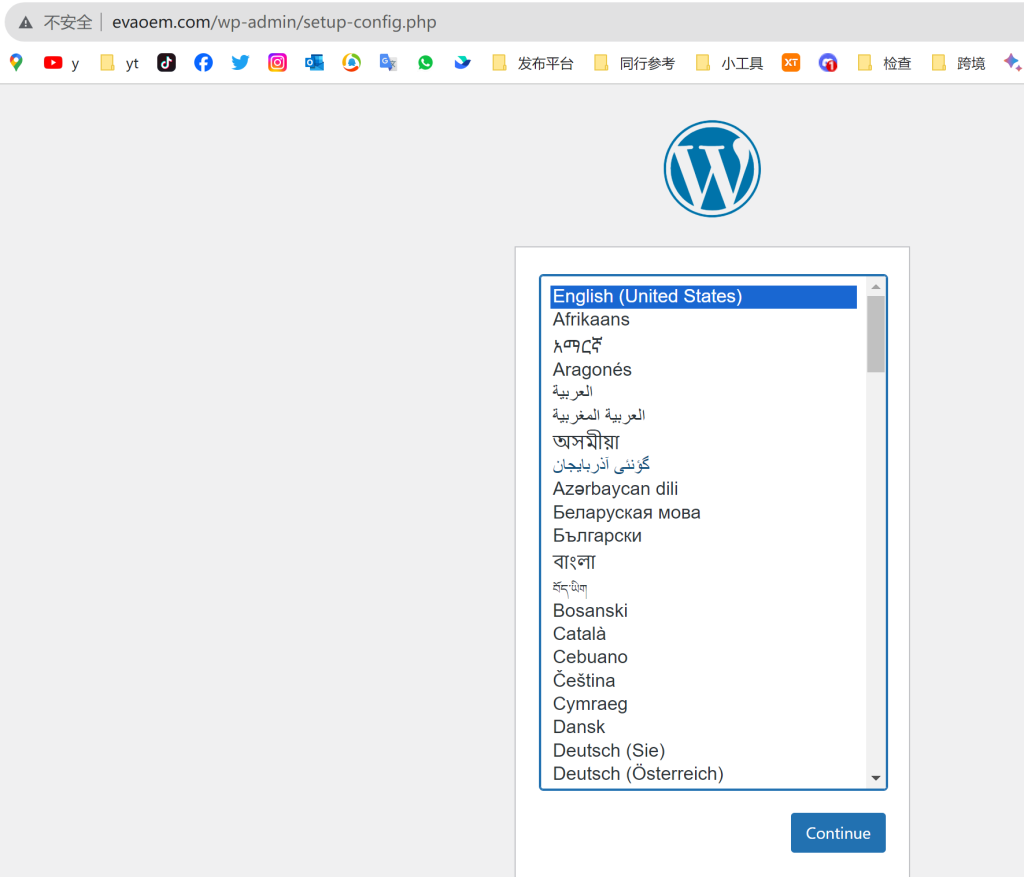This screenshot has width=1024, height=877.
Task: Open the Google Translate bookmark
Action: pyautogui.click(x=389, y=63)
